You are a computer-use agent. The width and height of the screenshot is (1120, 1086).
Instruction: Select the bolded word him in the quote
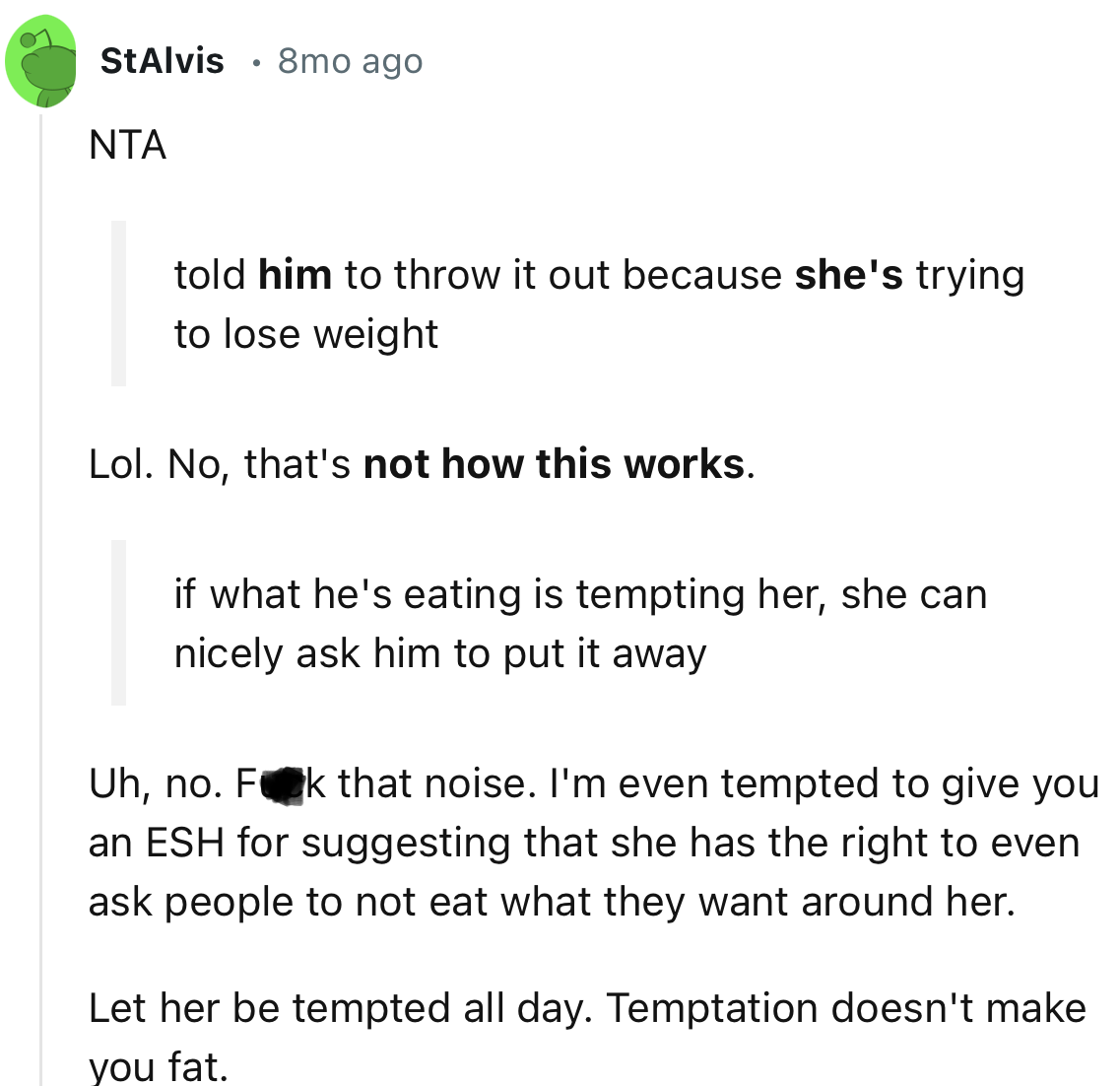pos(294,274)
